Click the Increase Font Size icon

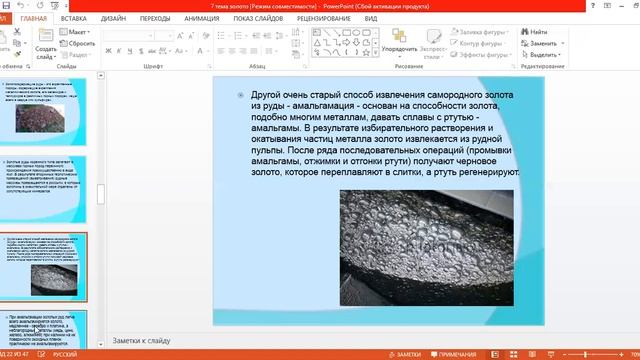click(x=180, y=36)
